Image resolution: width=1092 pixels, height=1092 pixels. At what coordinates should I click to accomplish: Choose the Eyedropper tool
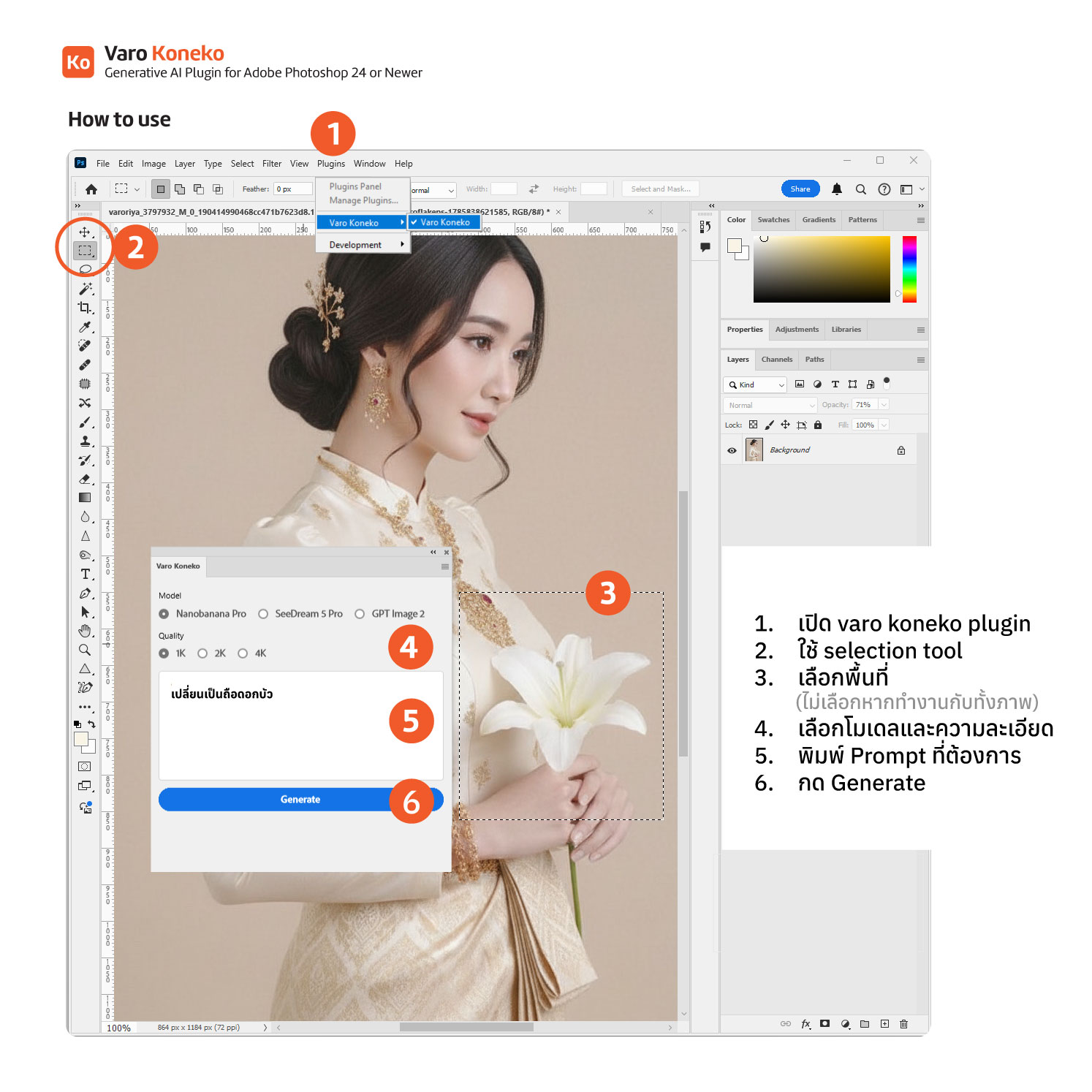pyautogui.click(x=85, y=327)
